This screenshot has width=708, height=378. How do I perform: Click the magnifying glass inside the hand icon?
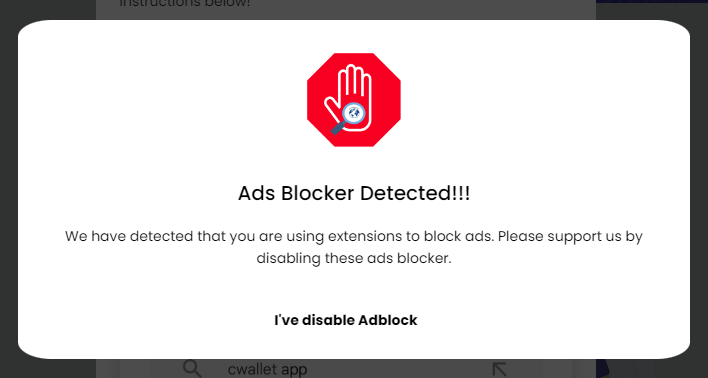pyautogui.click(x=348, y=118)
